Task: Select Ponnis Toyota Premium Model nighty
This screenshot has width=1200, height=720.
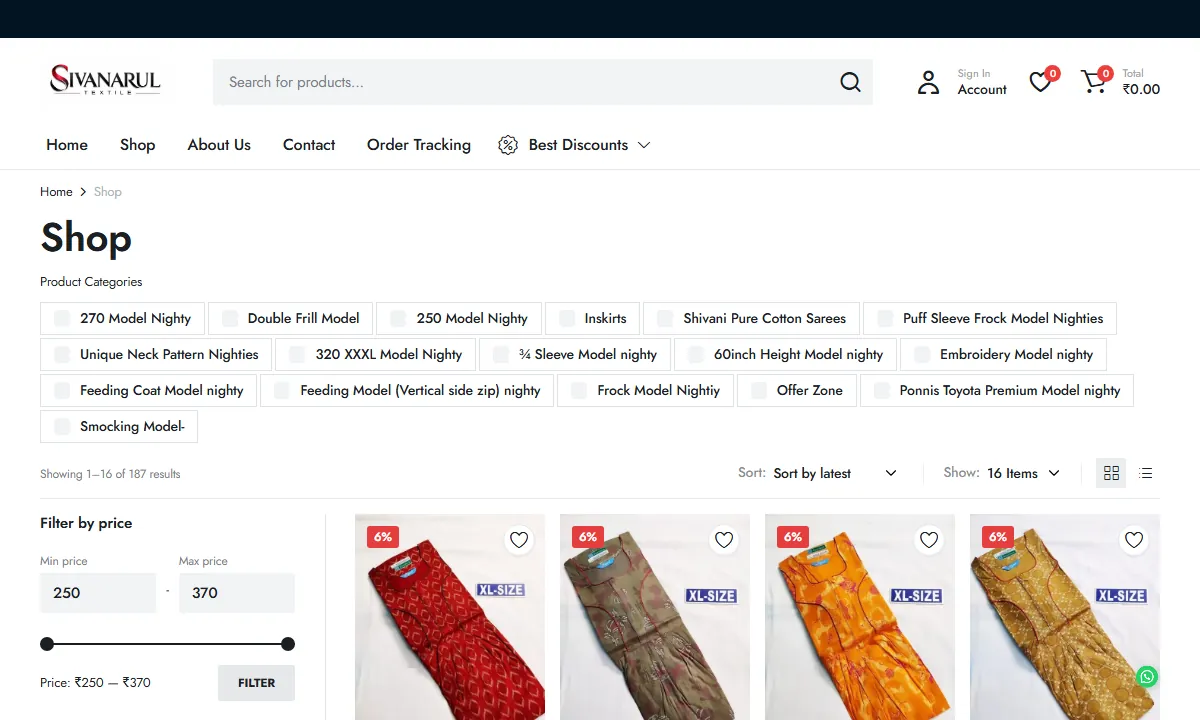Action: (996, 390)
